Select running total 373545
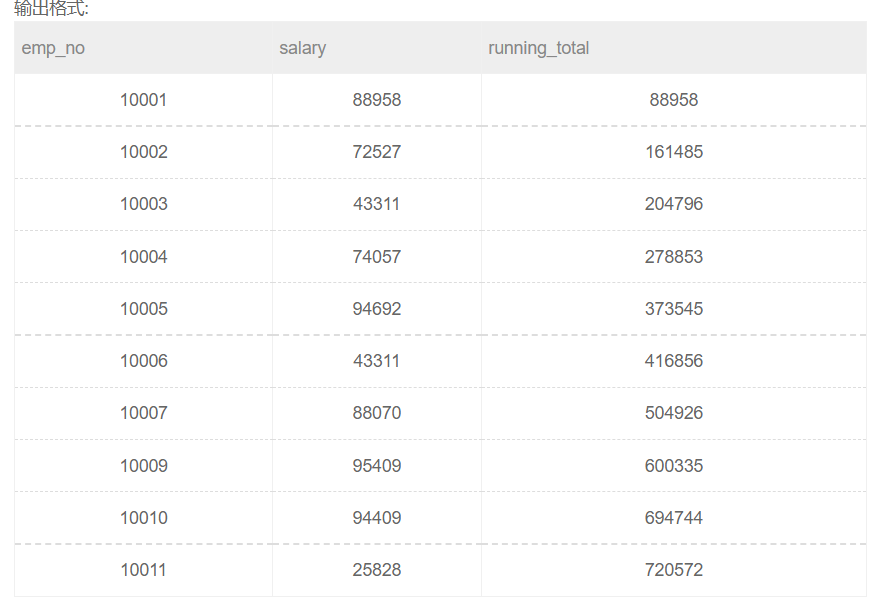 [x=674, y=309]
